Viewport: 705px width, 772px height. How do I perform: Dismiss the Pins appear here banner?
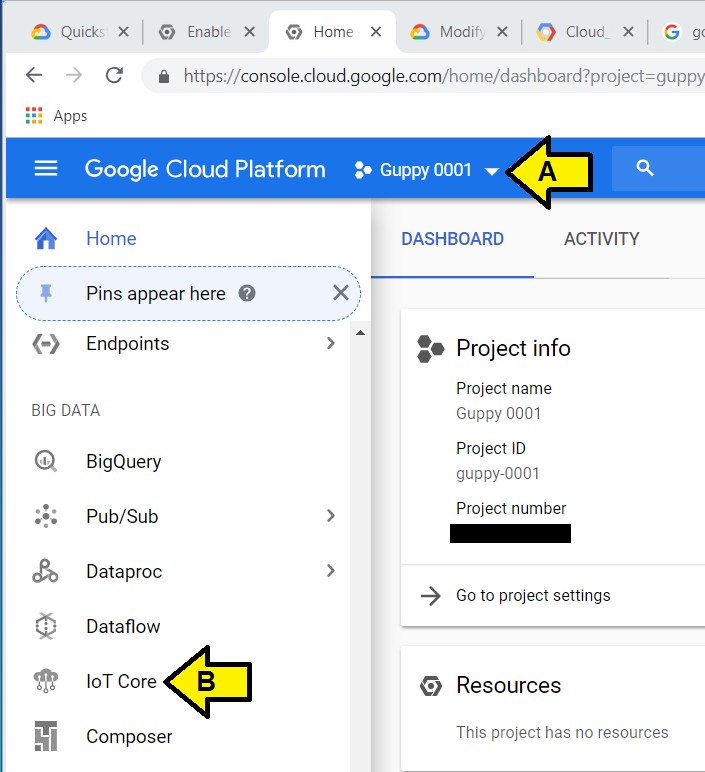(x=341, y=293)
